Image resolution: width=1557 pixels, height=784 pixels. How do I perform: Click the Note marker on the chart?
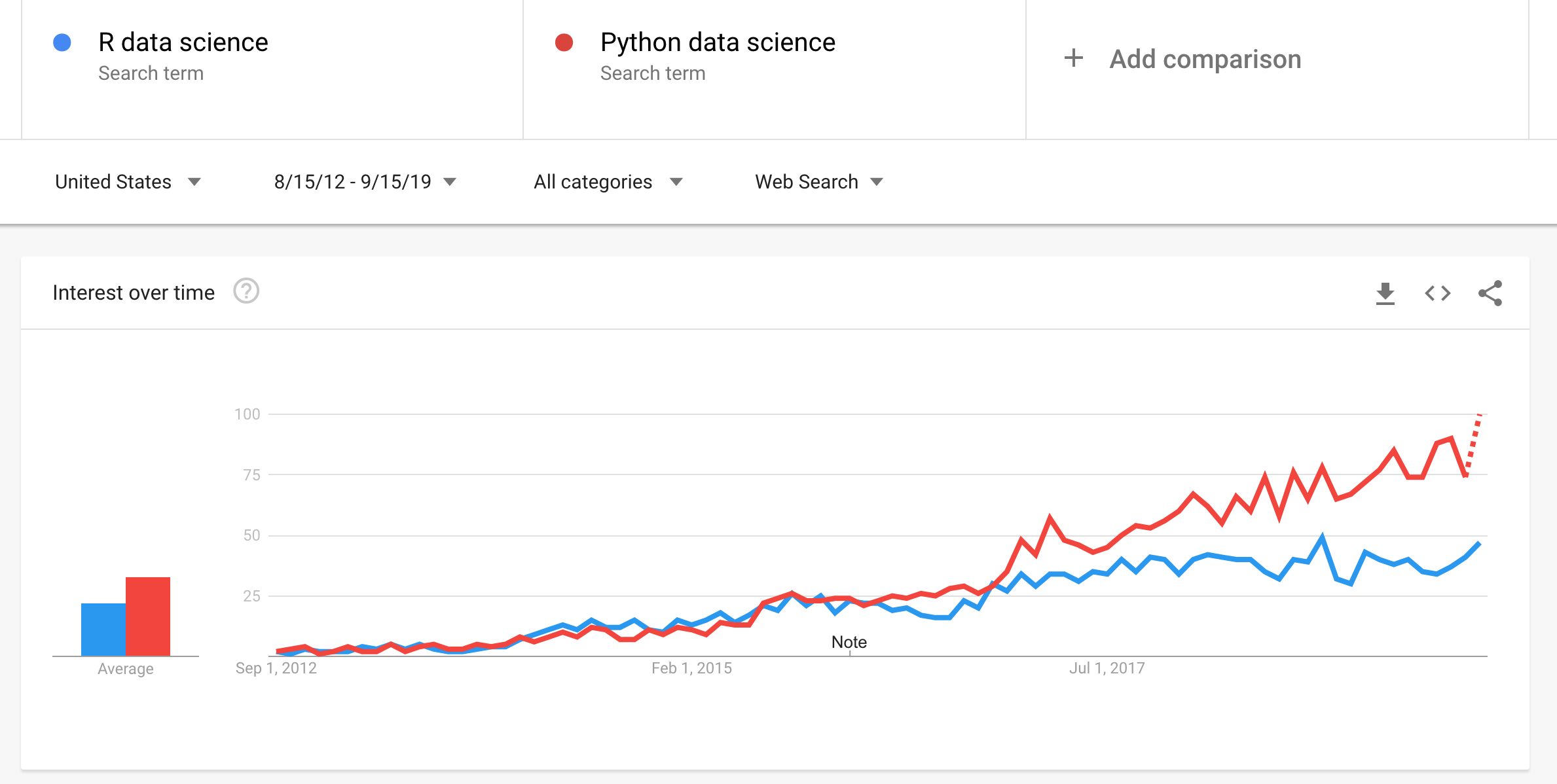[849, 642]
